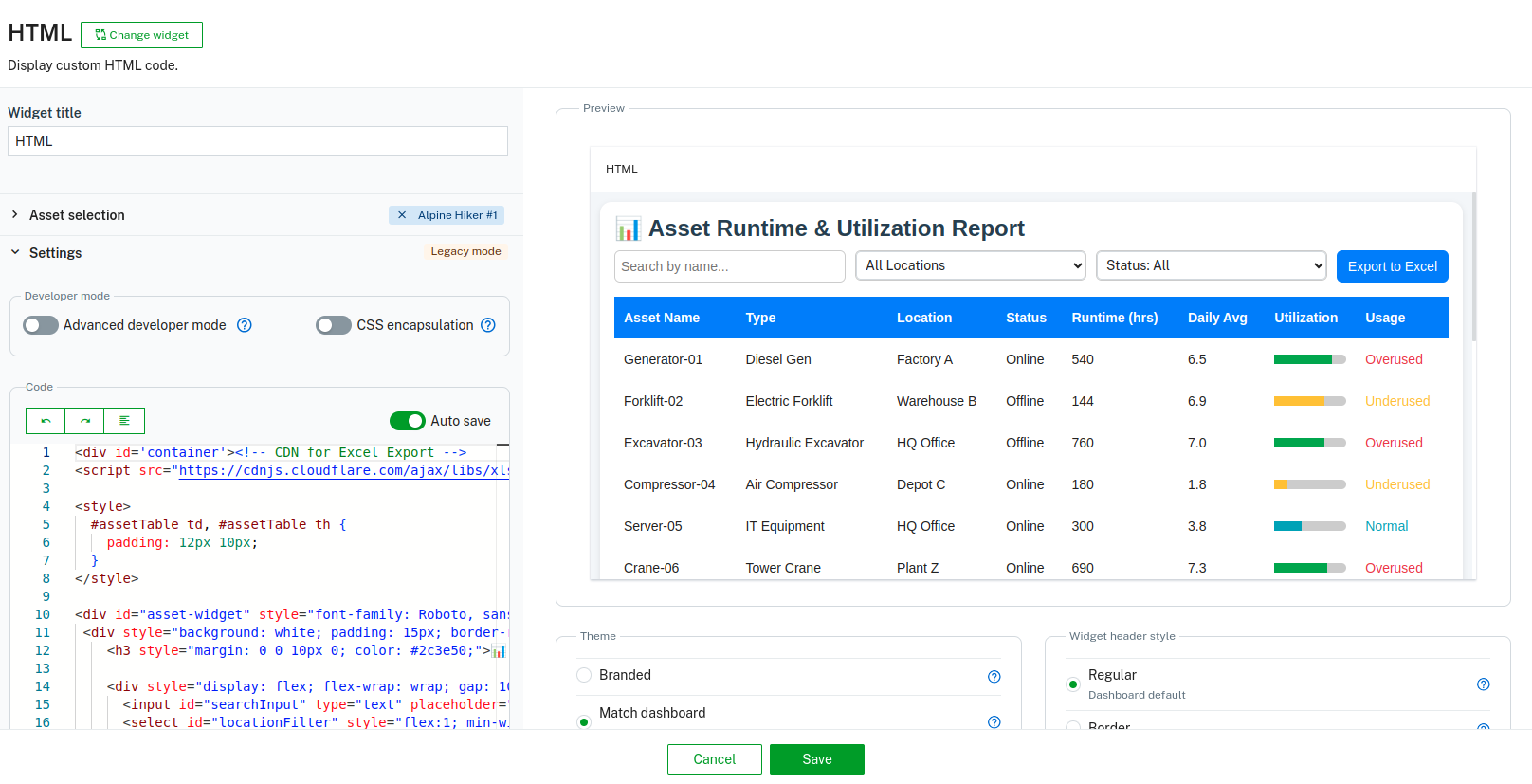The height and width of the screenshot is (784, 1532).
Task: Expand the Asset selection section
Action: click(15, 215)
